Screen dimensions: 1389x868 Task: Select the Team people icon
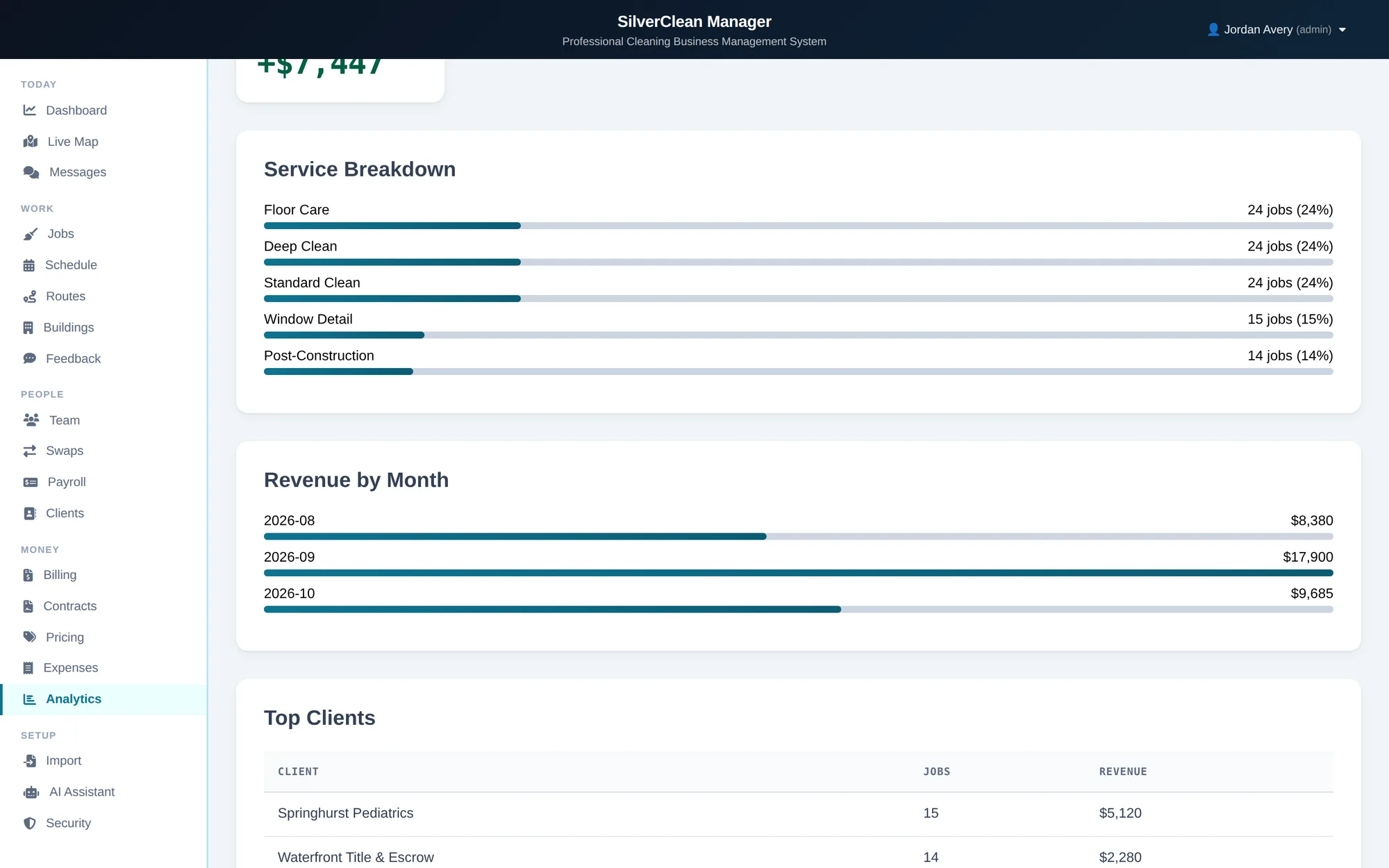pos(31,420)
